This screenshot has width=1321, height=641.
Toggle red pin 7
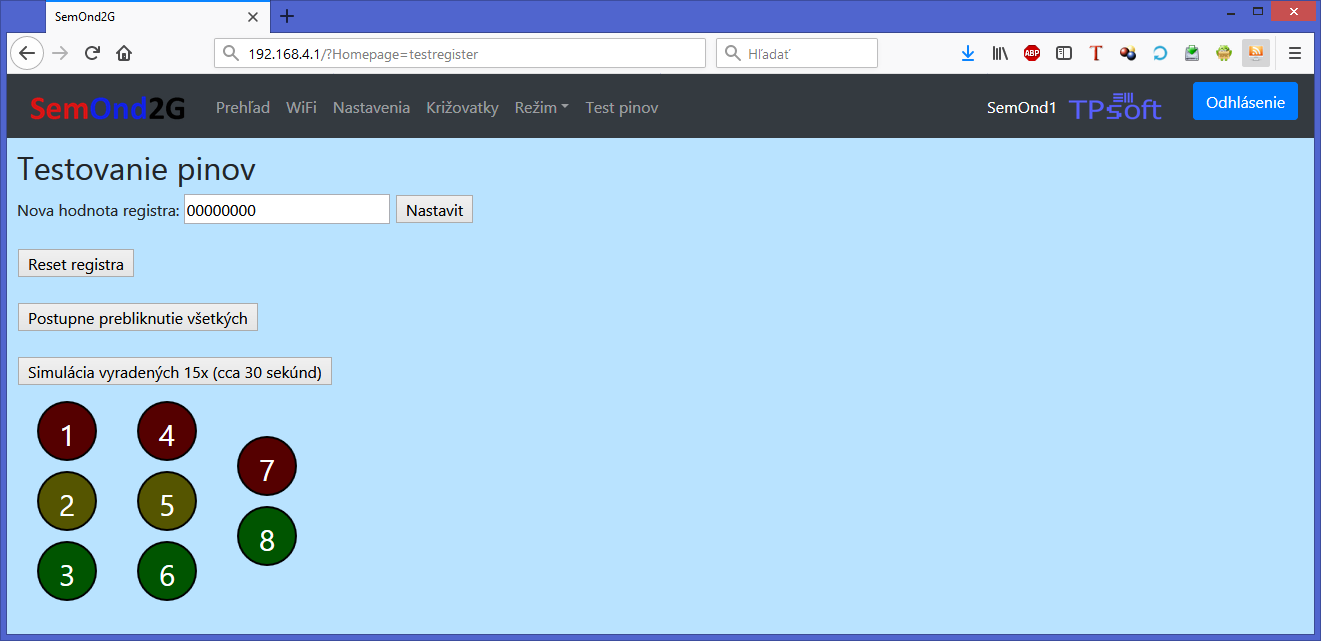[267, 467]
